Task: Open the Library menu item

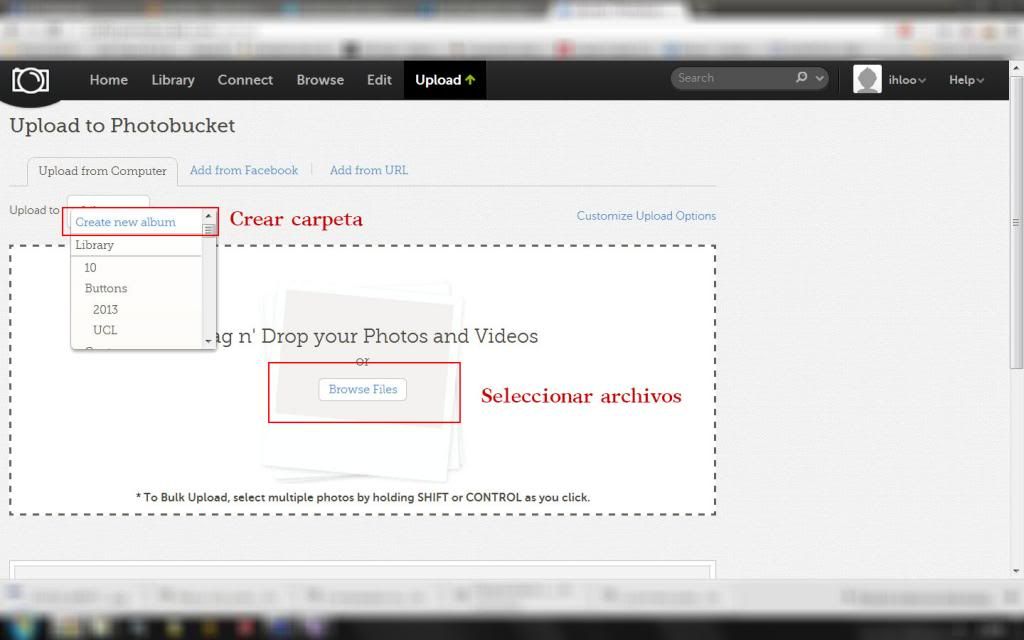Action: pos(173,80)
